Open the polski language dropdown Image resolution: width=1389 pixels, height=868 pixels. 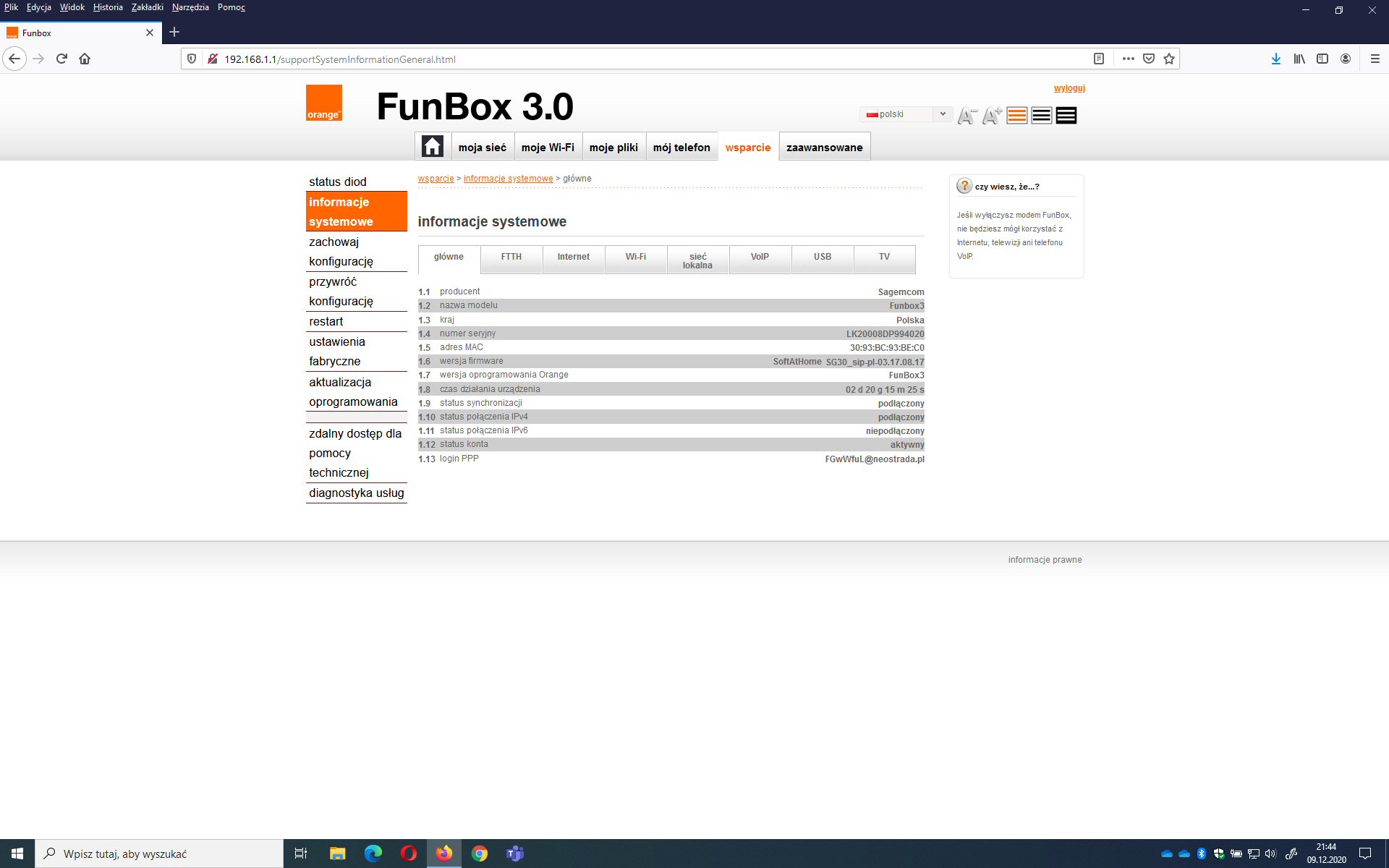[x=906, y=114]
